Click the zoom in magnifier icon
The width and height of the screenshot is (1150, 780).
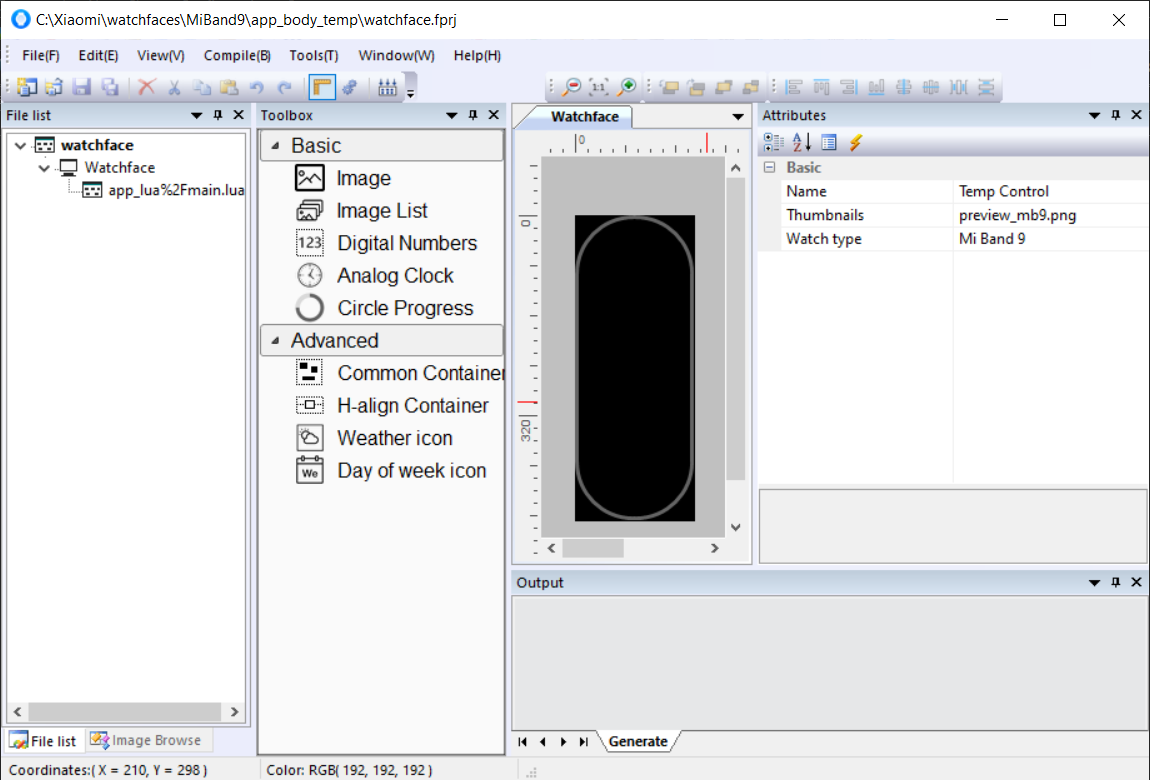pyautogui.click(x=627, y=87)
